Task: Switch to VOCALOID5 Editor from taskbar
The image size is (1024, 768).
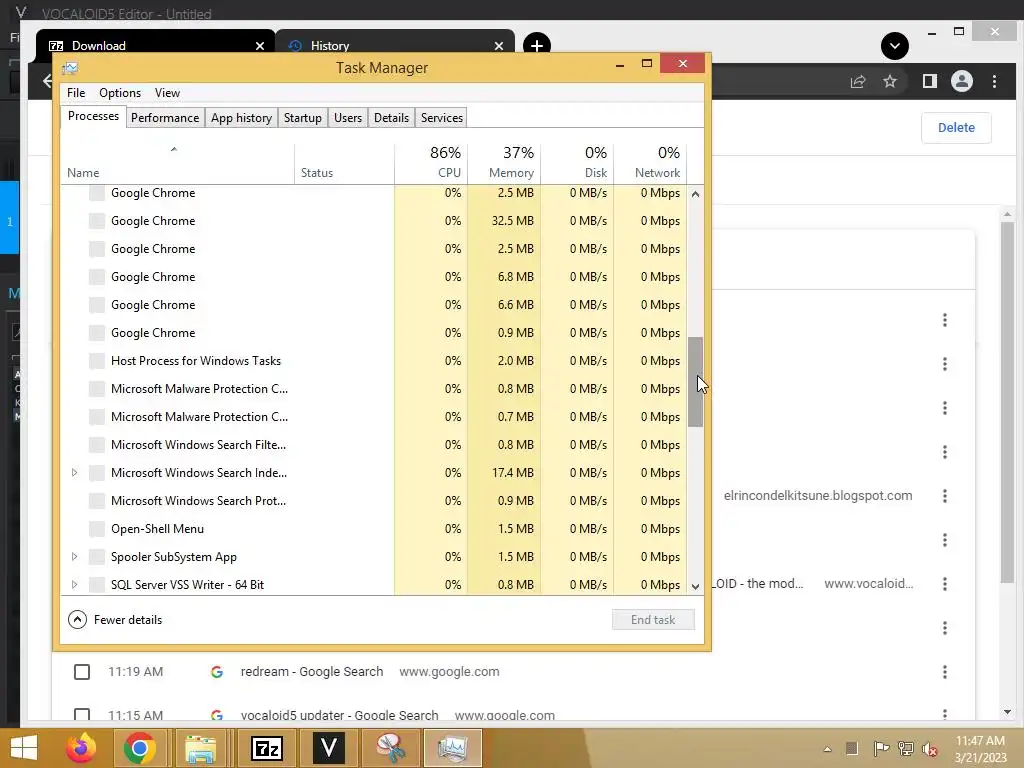Action: pyautogui.click(x=328, y=748)
